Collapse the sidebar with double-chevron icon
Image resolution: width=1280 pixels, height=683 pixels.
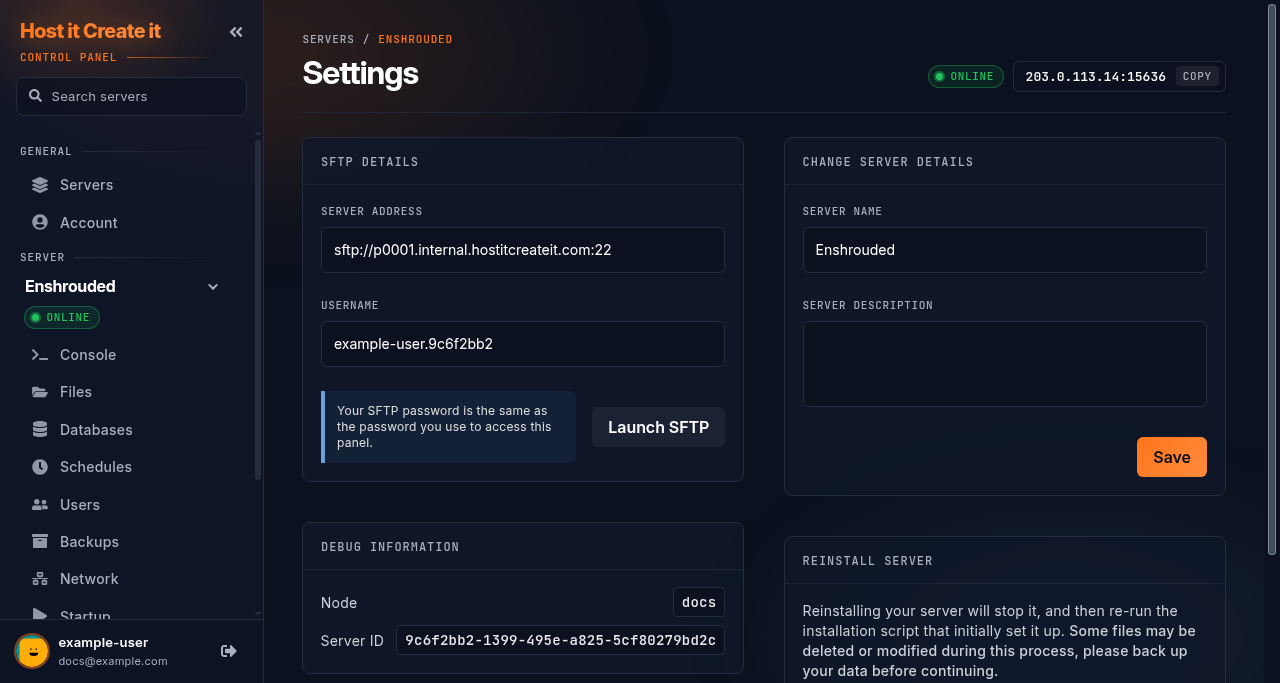pyautogui.click(x=236, y=32)
